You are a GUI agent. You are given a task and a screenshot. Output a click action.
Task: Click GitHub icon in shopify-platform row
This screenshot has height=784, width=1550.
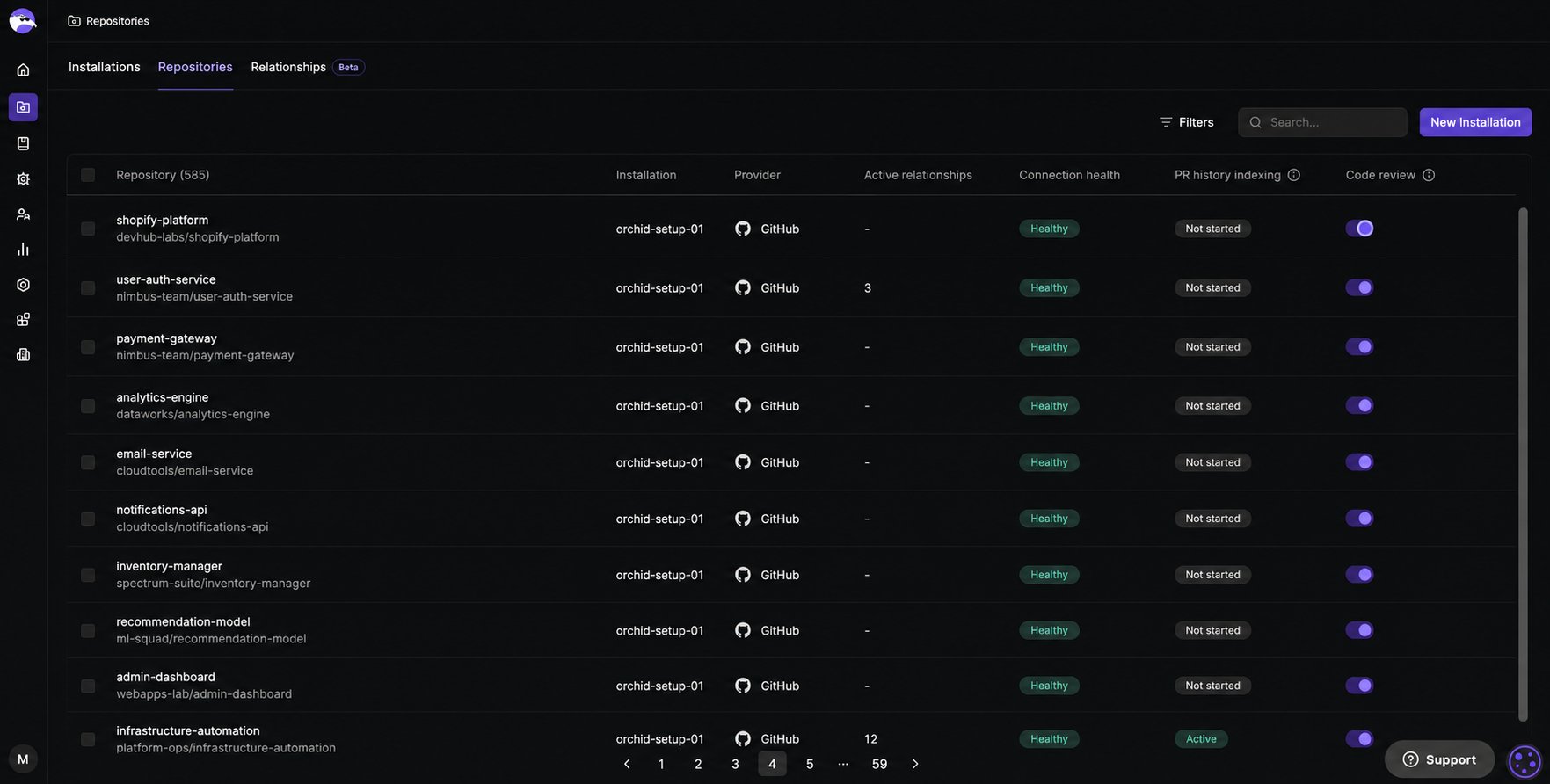(x=743, y=229)
